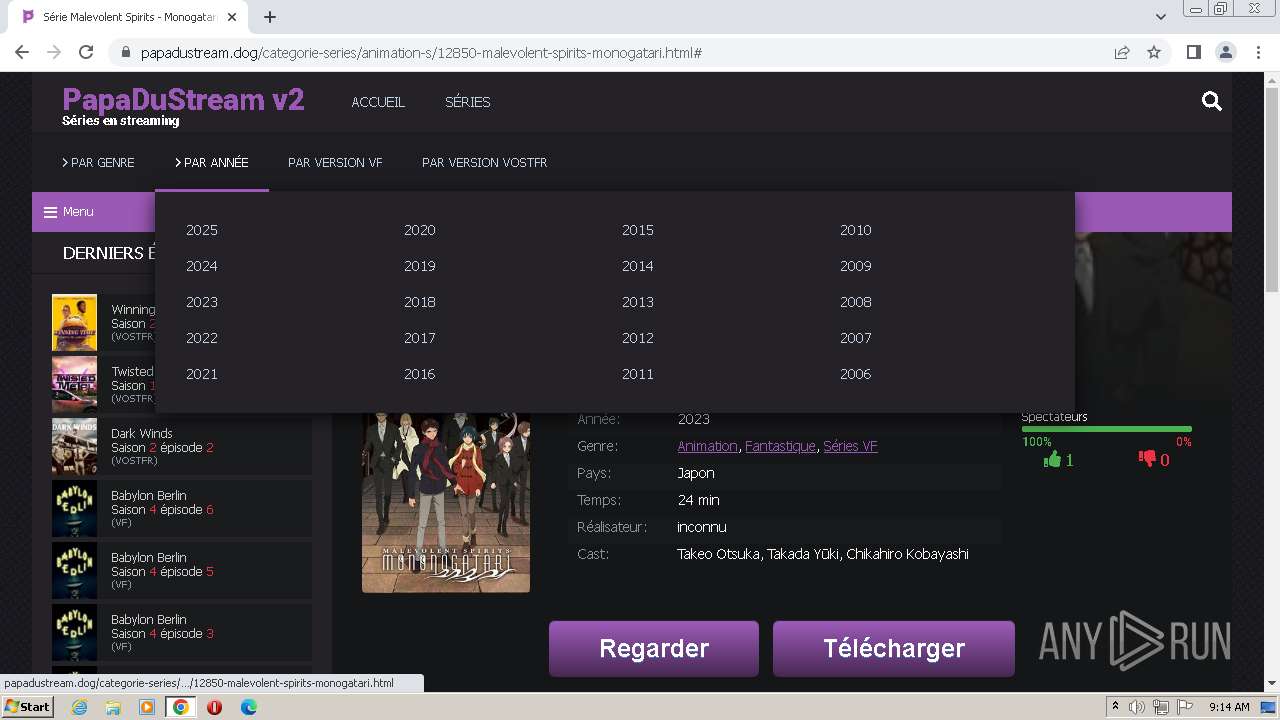Open Opera taskbar icon

(x=214, y=707)
